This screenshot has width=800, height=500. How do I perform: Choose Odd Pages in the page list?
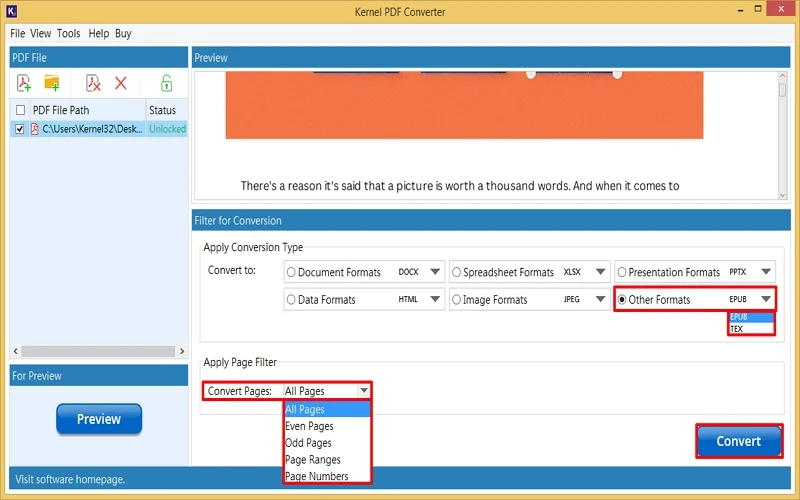(x=327, y=443)
